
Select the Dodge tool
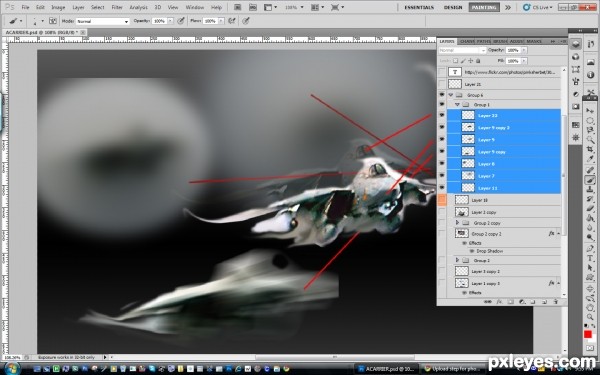[590, 237]
